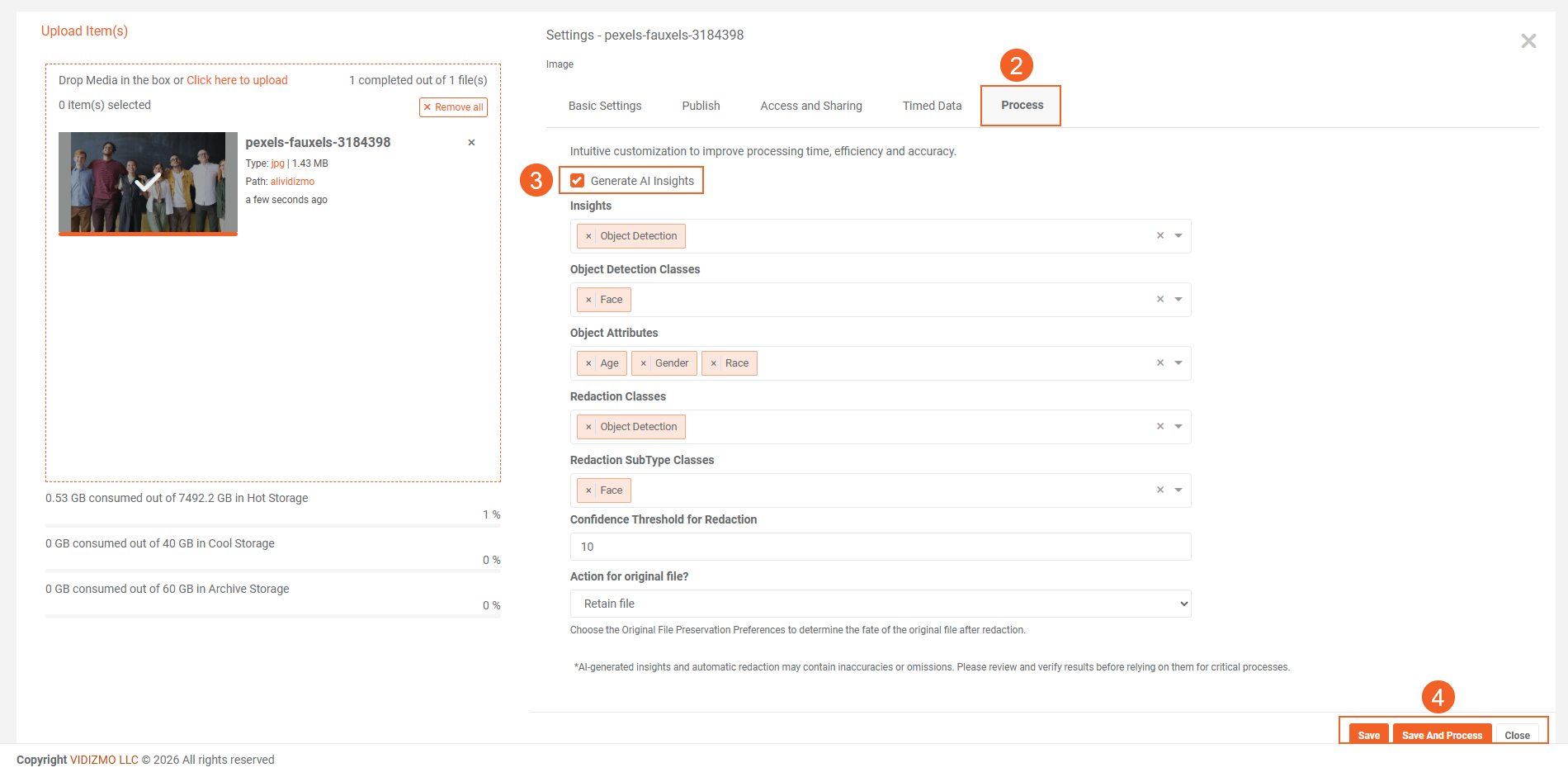Open the Action for original file dropdown
The width and height of the screenshot is (1568, 777).
(880, 604)
